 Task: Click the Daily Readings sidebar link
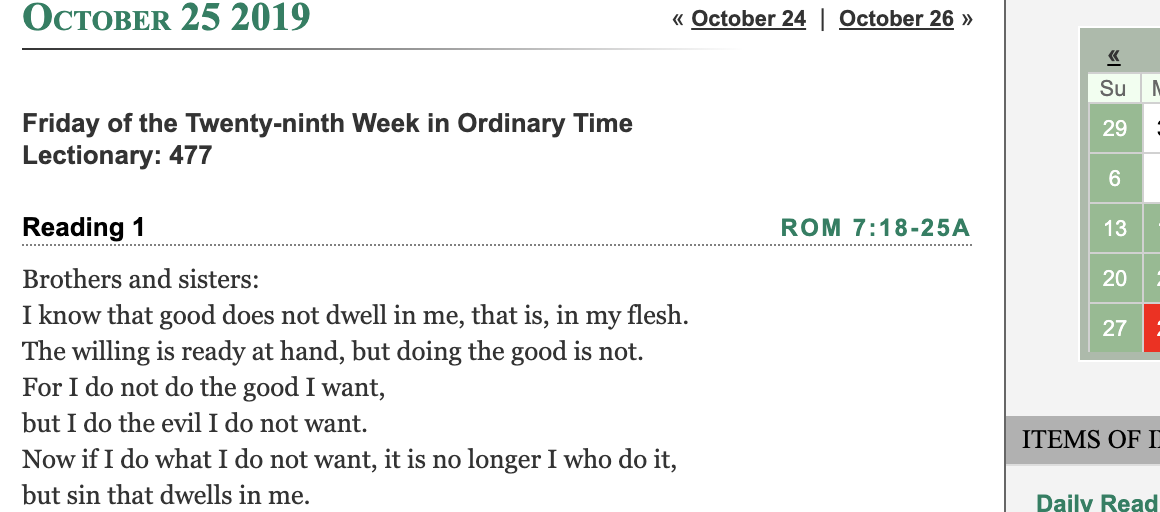(1097, 503)
